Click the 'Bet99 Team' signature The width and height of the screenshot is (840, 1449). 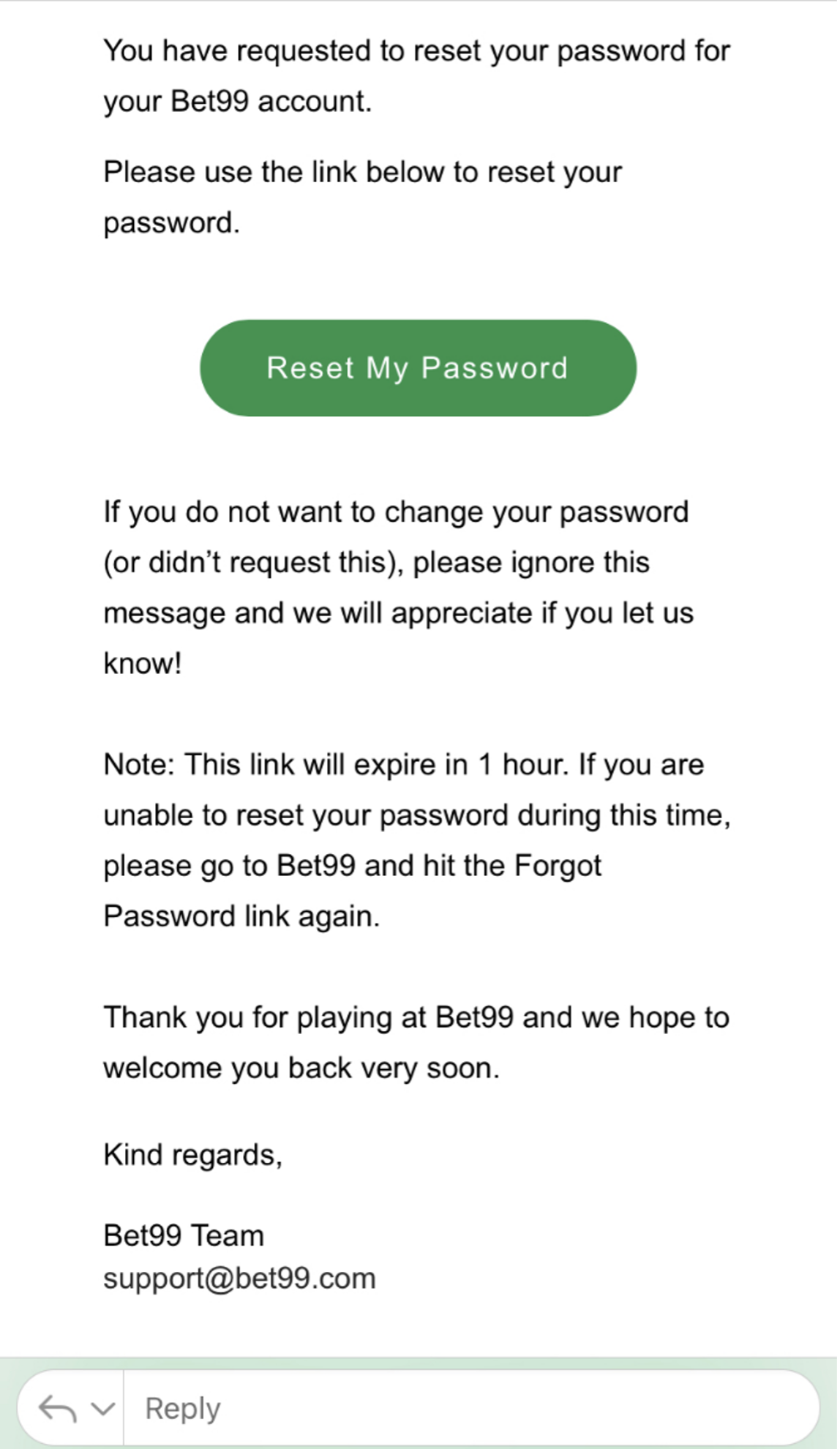click(184, 1235)
